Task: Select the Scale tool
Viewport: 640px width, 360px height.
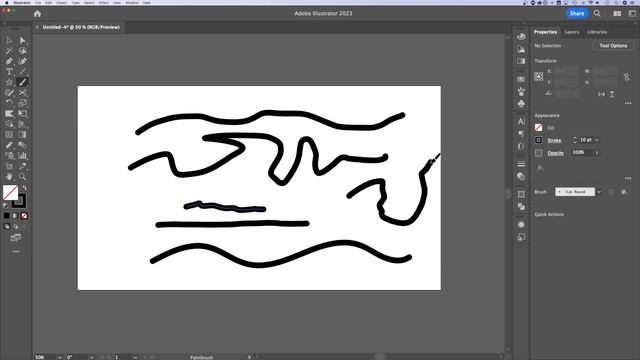Action: tap(22, 103)
